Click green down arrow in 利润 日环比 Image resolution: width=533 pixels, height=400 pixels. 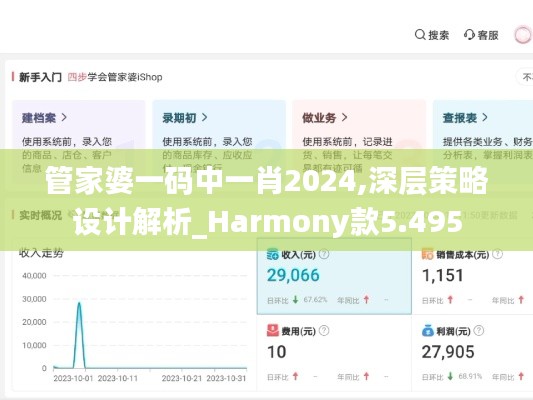pos(450,376)
